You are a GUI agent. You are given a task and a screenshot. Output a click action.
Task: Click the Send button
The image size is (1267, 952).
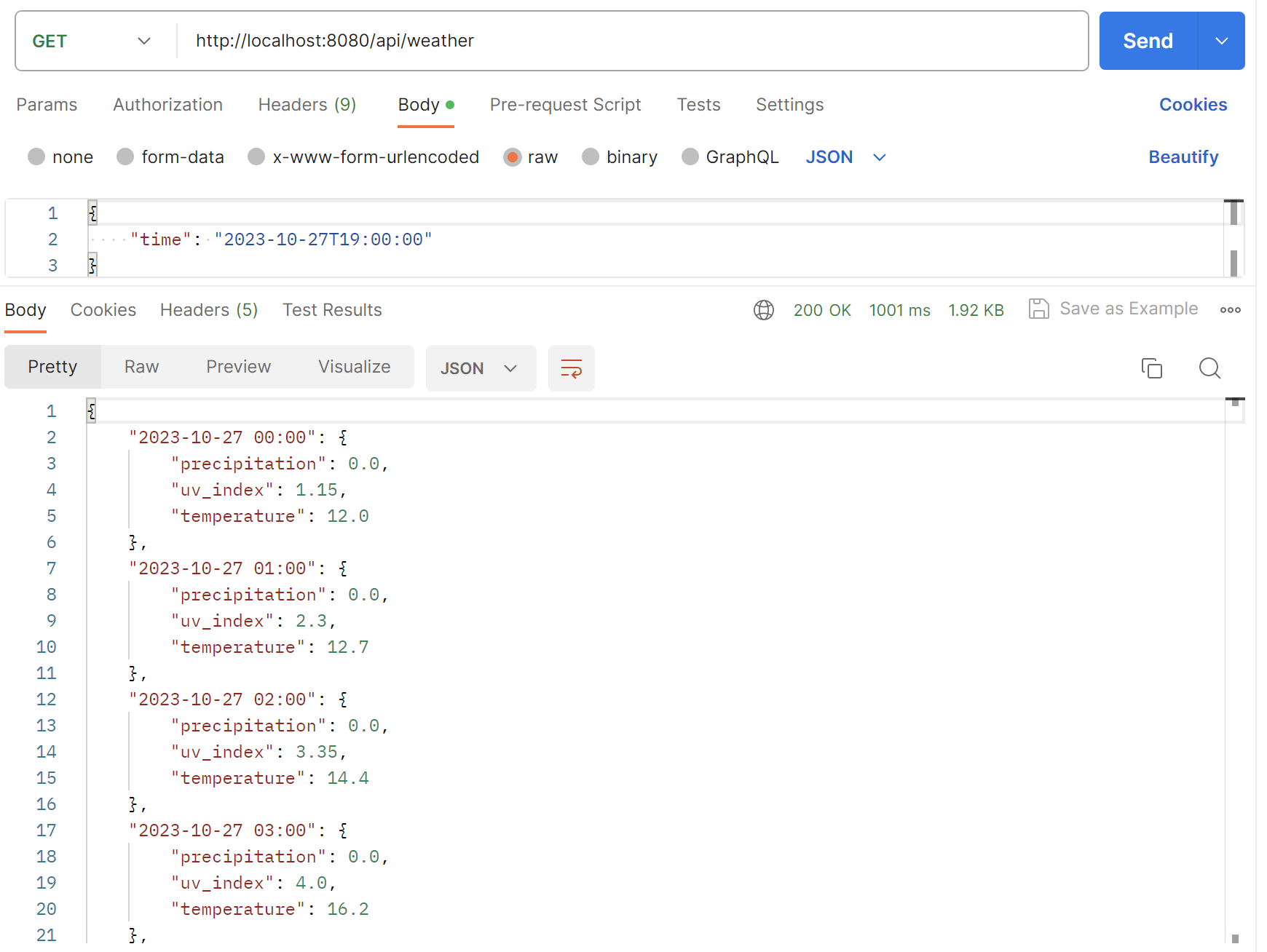coord(1148,41)
